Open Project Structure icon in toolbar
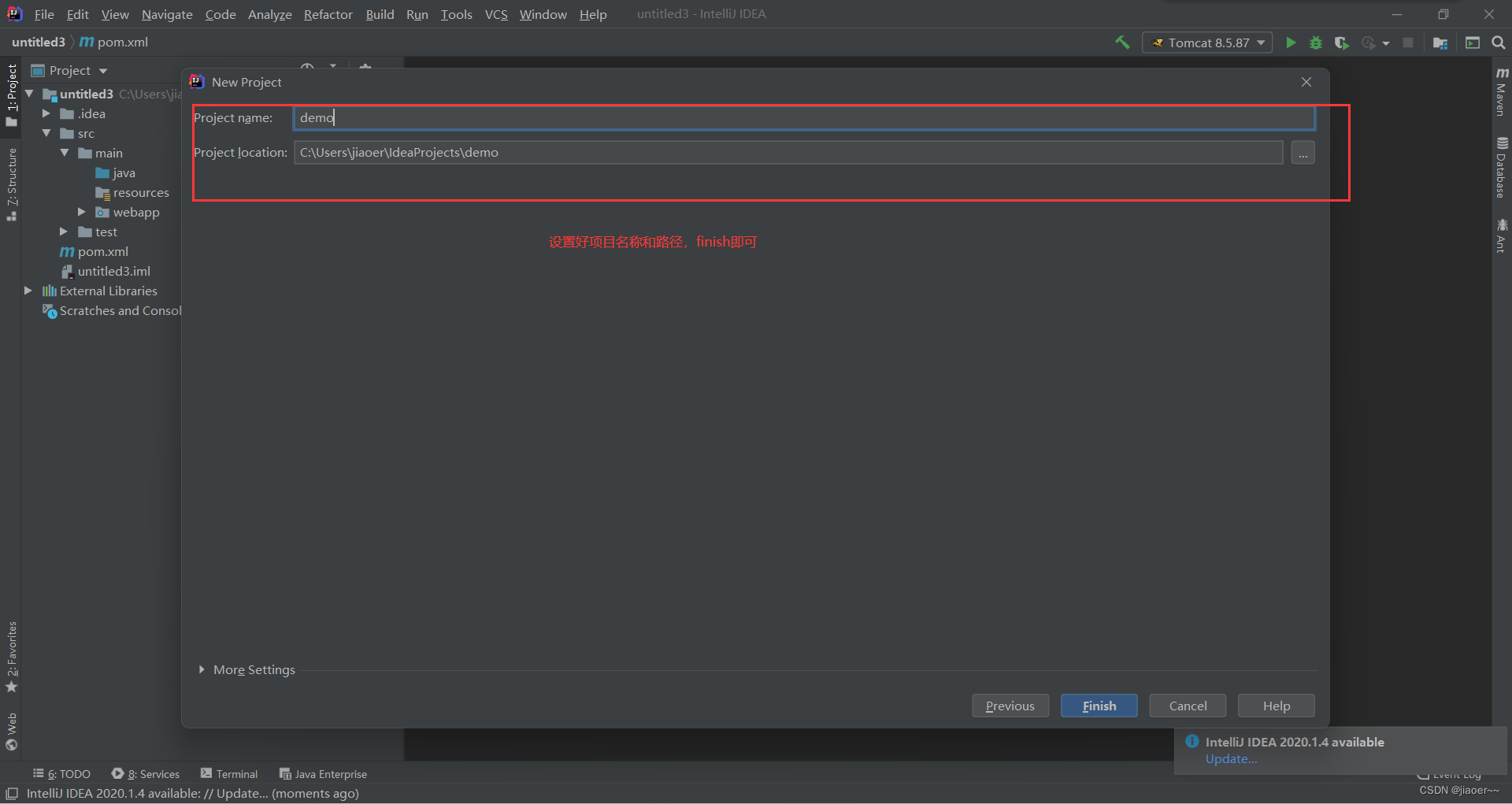Image resolution: width=1512 pixels, height=804 pixels. pyautogui.click(x=1440, y=43)
